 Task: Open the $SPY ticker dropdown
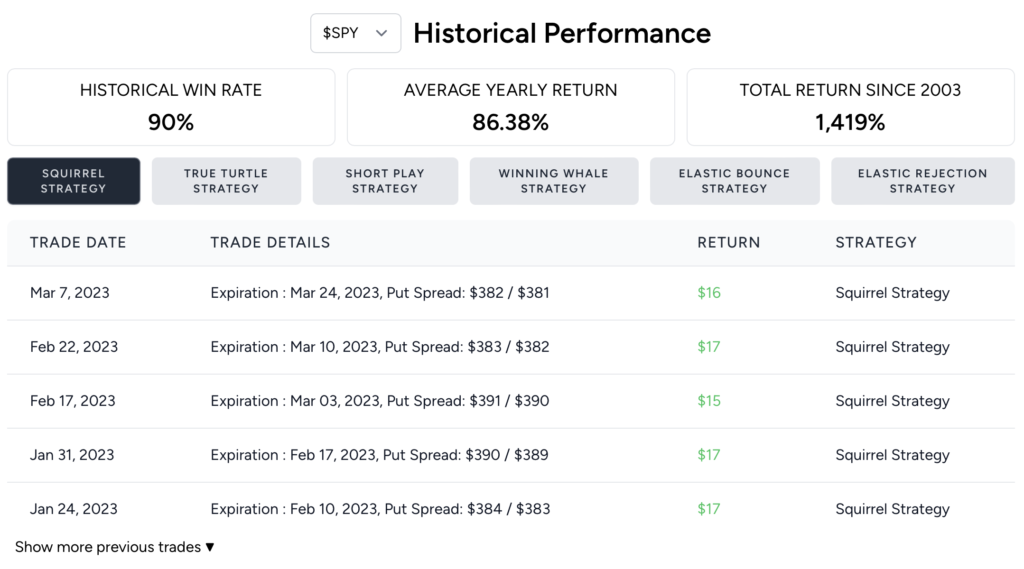355,33
